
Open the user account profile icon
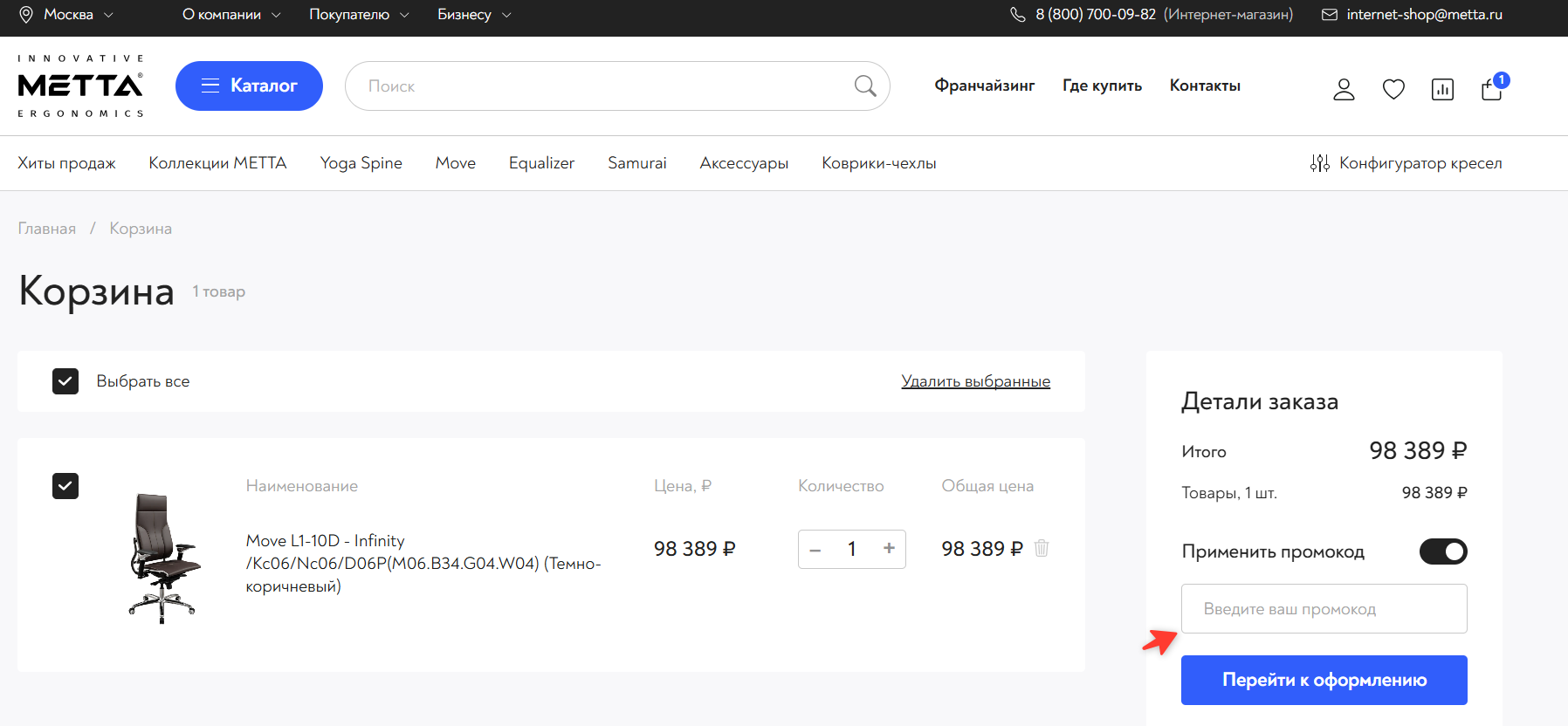click(x=1344, y=89)
